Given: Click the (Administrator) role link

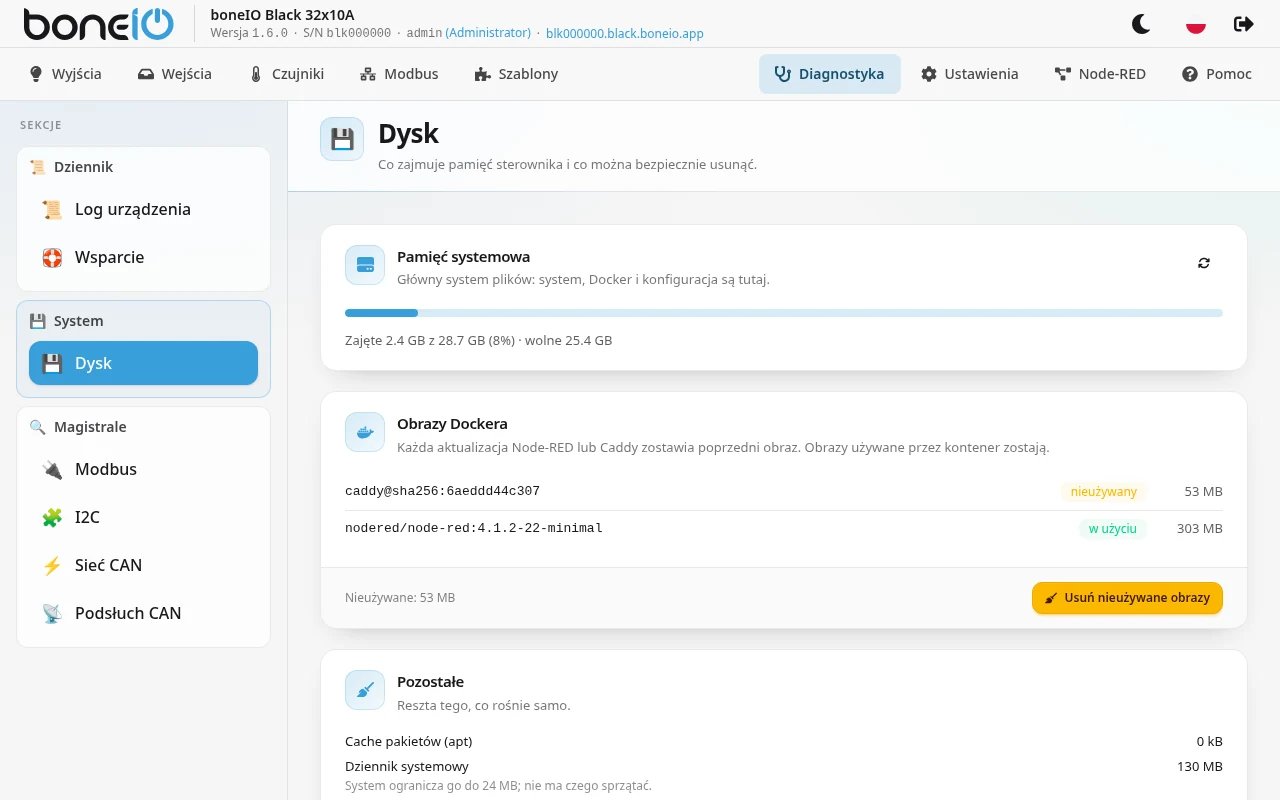Looking at the screenshot, I should [488, 33].
